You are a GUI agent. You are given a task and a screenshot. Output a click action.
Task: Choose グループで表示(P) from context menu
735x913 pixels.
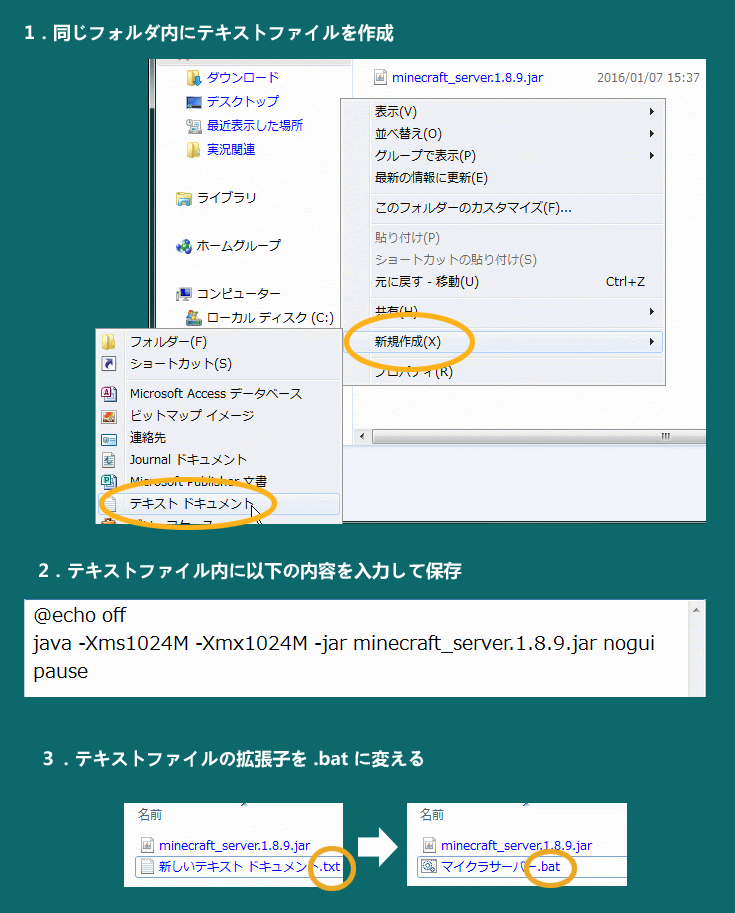[x=504, y=155]
